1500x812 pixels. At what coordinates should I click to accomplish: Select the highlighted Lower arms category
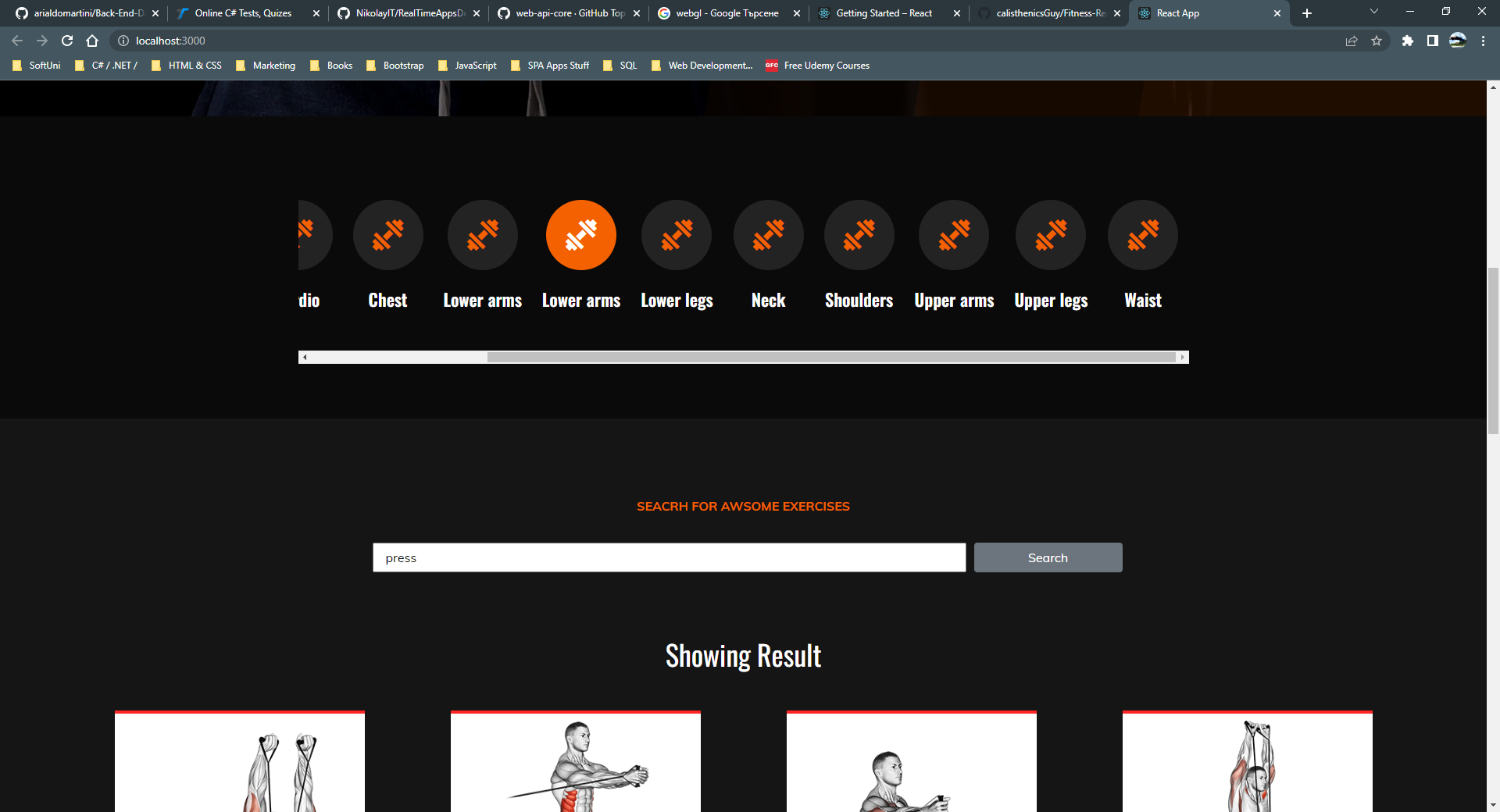[581, 235]
